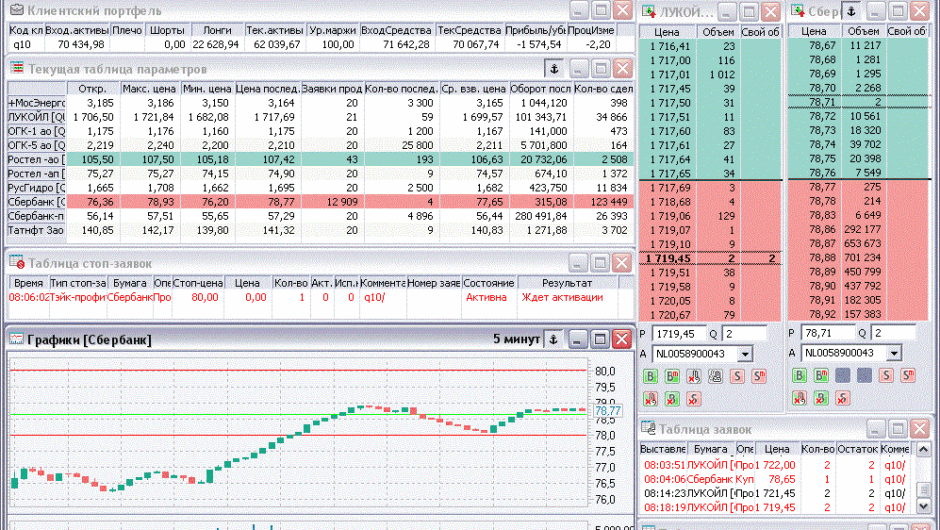This screenshot has width=940, height=530.
Task: Open account dropdown in Сбербанк order book
Action: (x=893, y=353)
